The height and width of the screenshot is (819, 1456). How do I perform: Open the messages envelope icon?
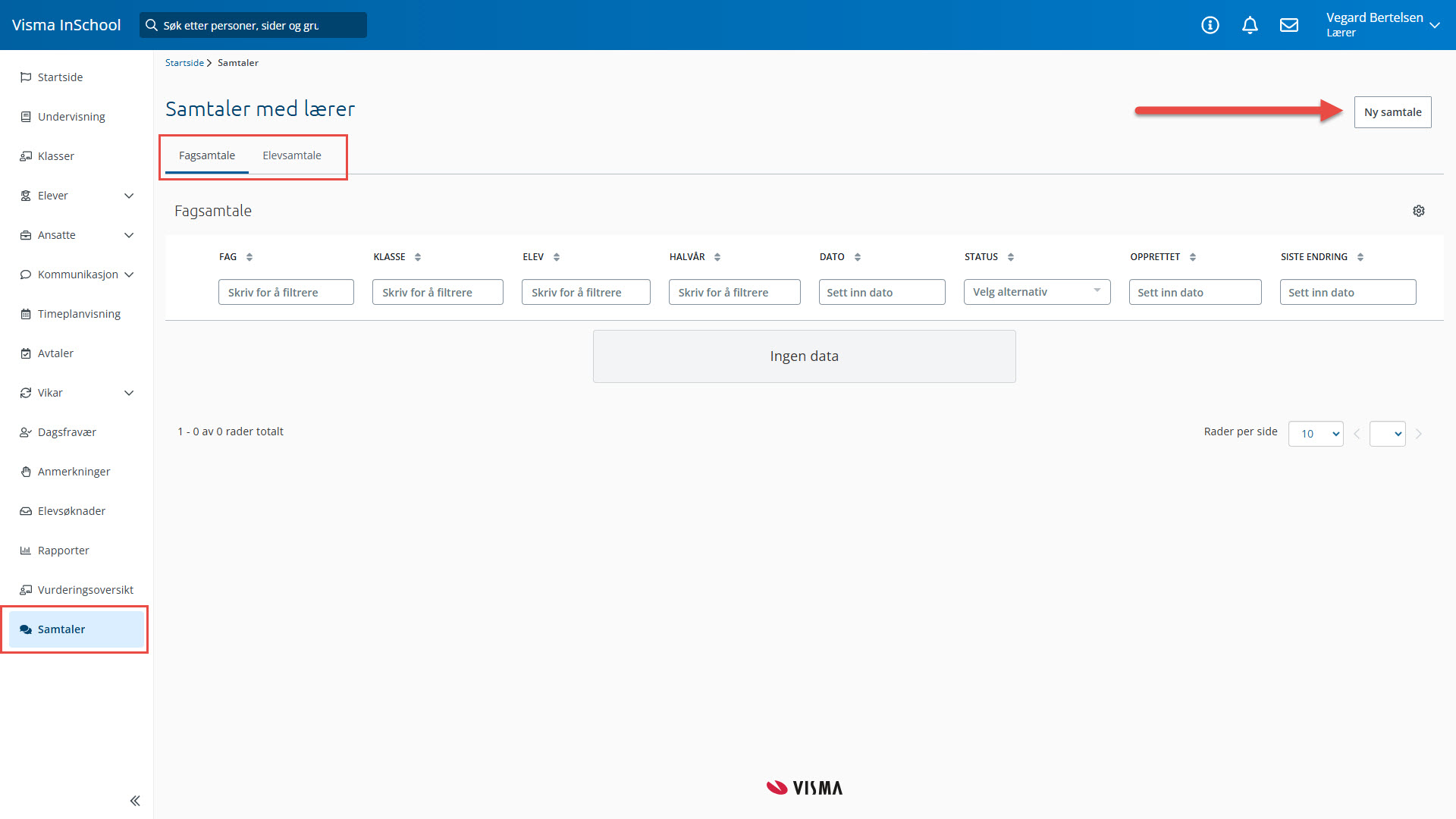[1289, 25]
